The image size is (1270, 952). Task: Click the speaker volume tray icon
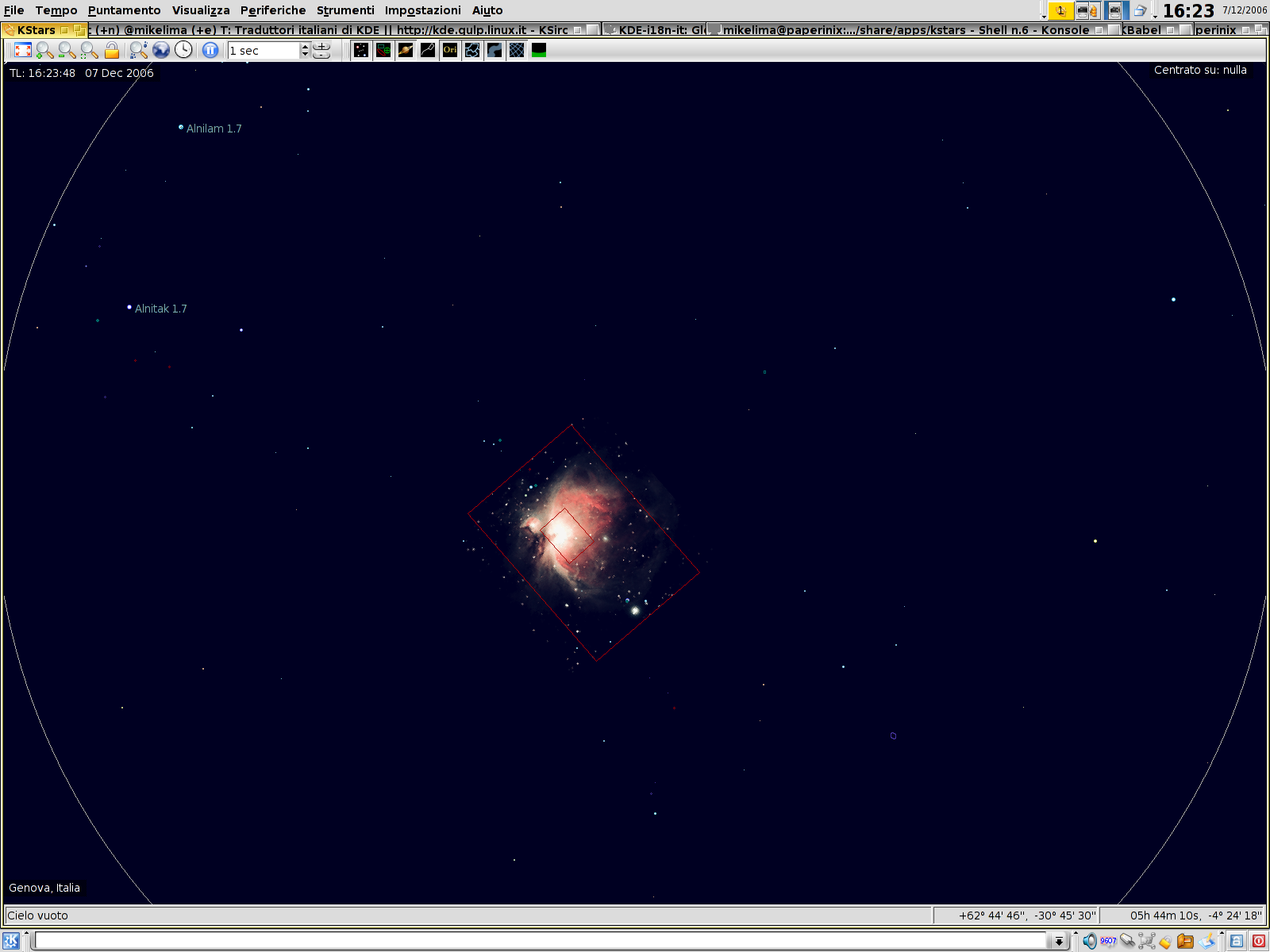pyautogui.click(x=1090, y=941)
